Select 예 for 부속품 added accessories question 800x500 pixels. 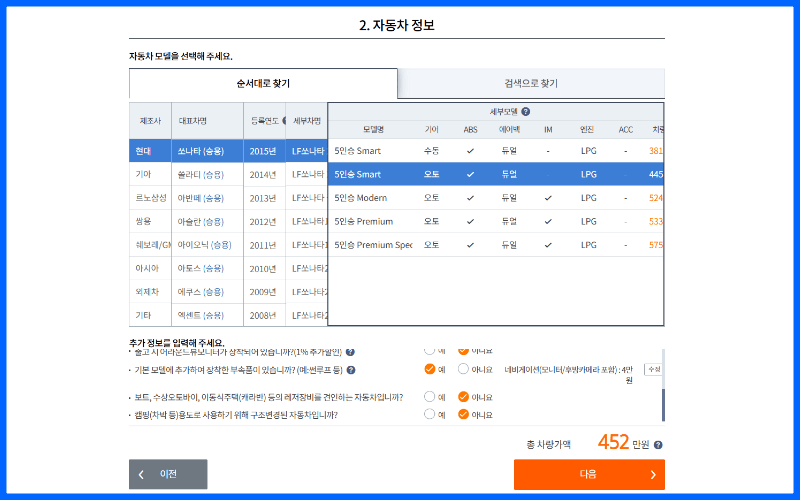(430, 369)
